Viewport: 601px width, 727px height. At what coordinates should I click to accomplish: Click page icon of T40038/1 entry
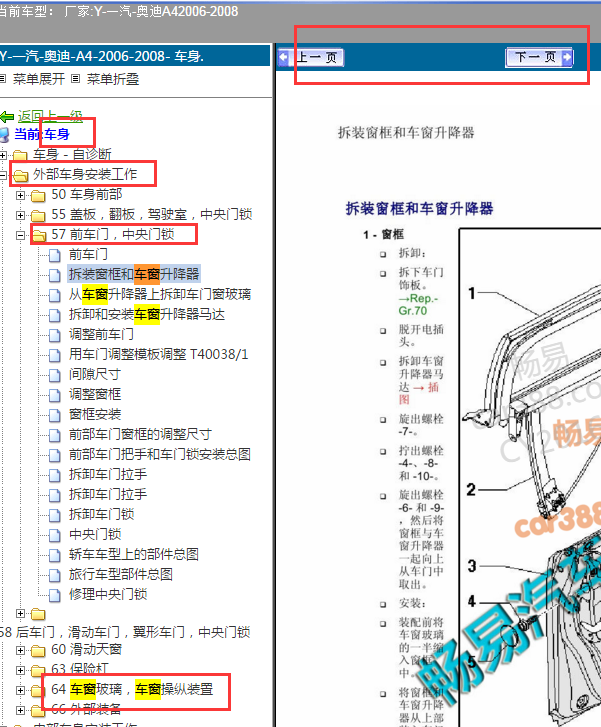55,355
